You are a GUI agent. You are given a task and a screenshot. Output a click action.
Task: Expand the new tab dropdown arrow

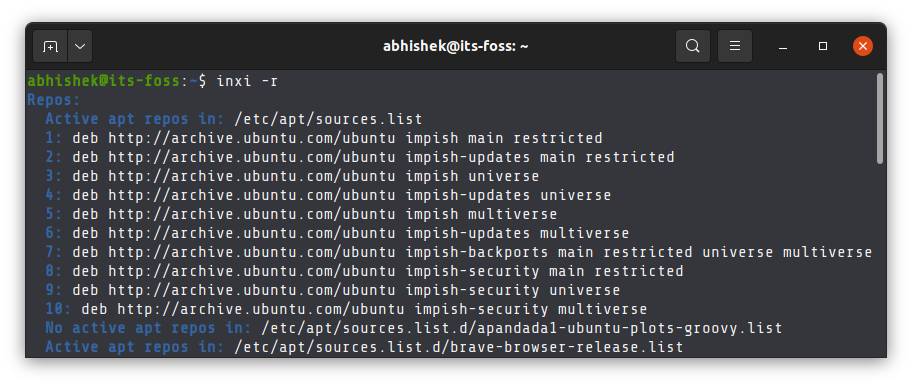[80, 47]
